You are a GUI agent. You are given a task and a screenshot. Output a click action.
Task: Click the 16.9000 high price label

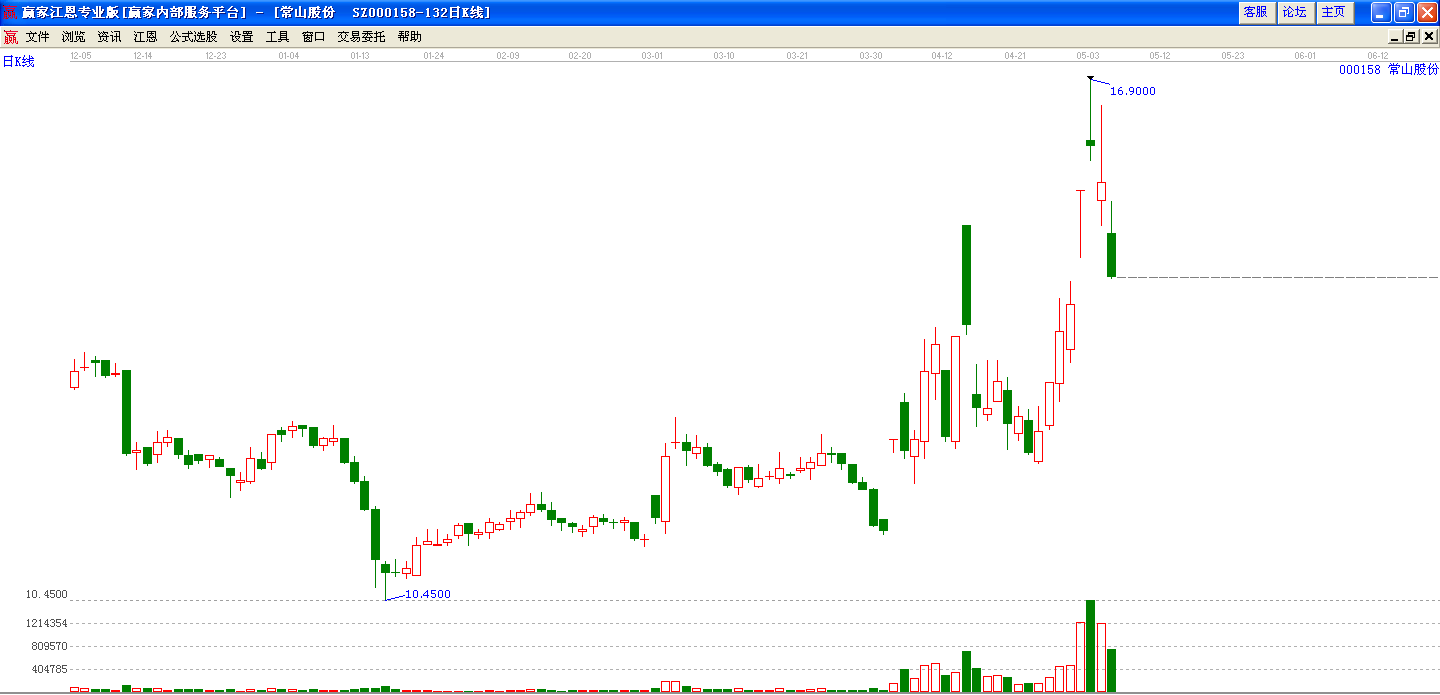pos(1133,91)
